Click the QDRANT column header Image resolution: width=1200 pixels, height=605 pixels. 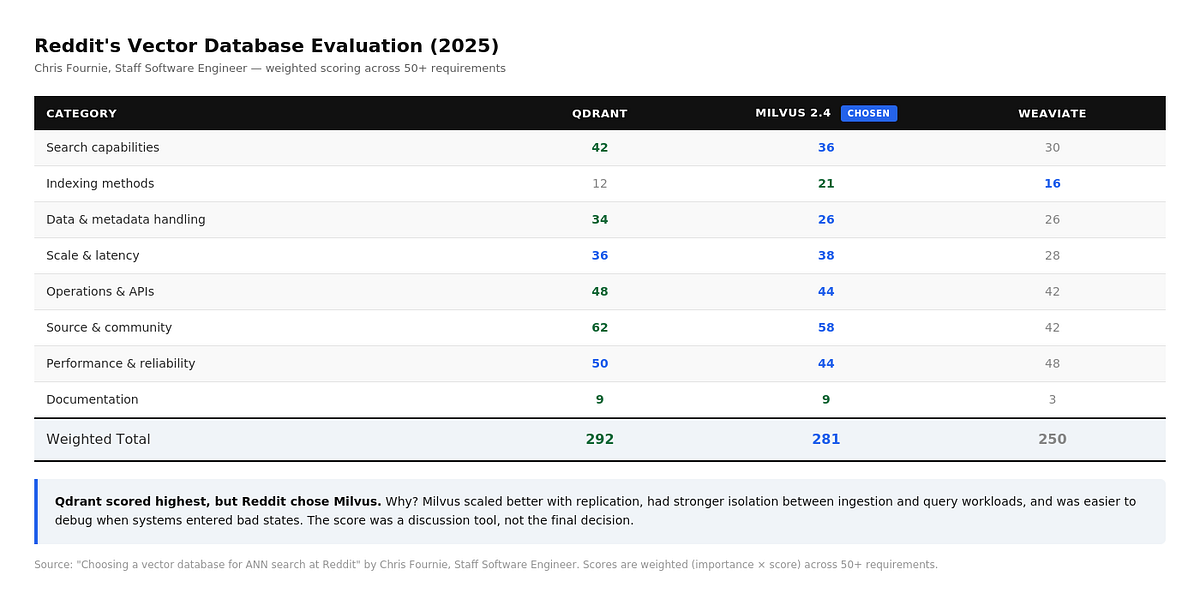pyautogui.click(x=600, y=113)
